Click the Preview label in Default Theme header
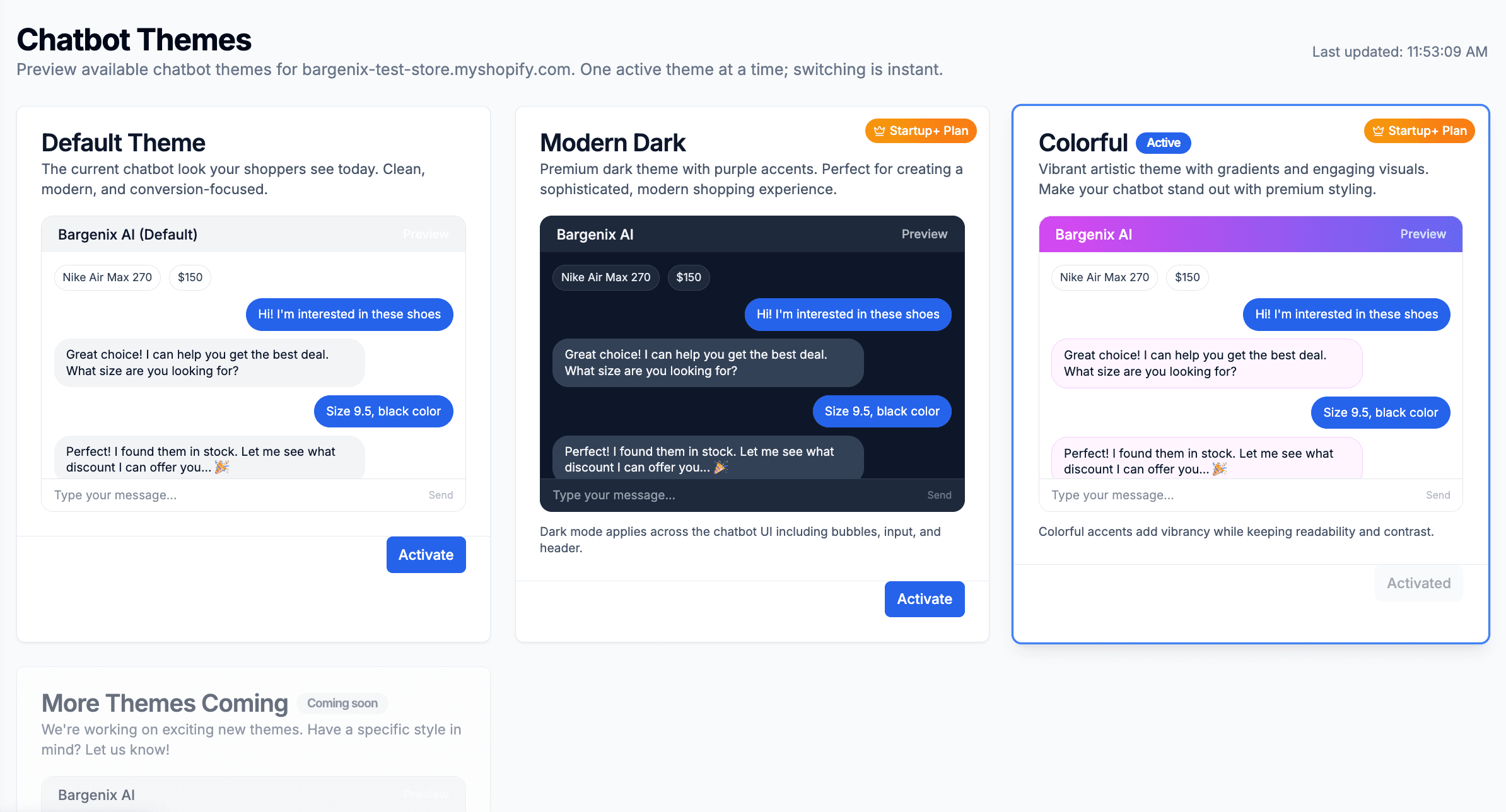Image resolution: width=1506 pixels, height=812 pixels. (x=426, y=234)
